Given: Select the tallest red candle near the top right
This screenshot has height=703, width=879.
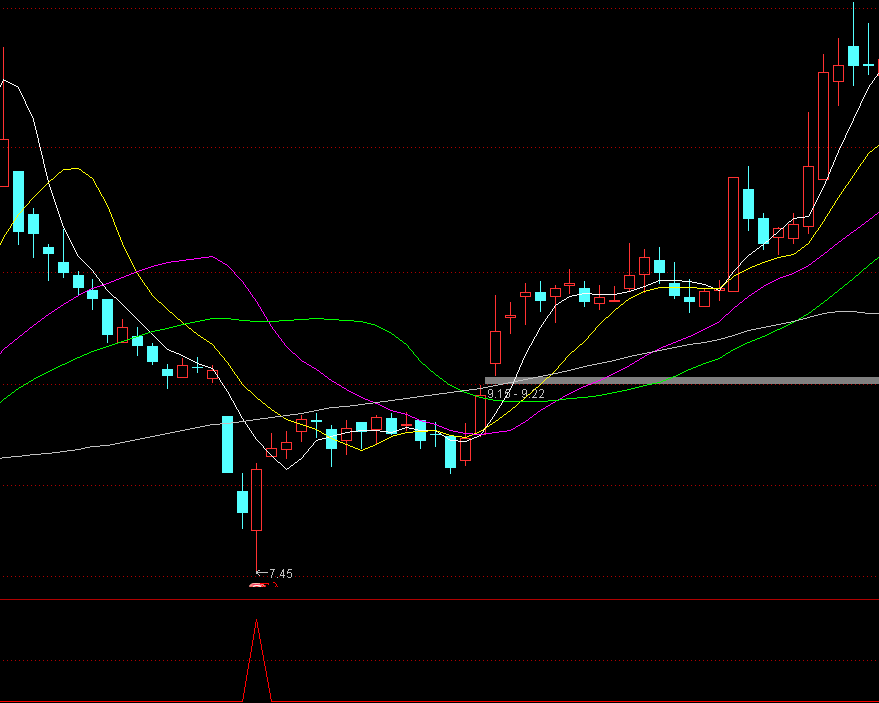Looking at the screenshot, I should 823,125.
